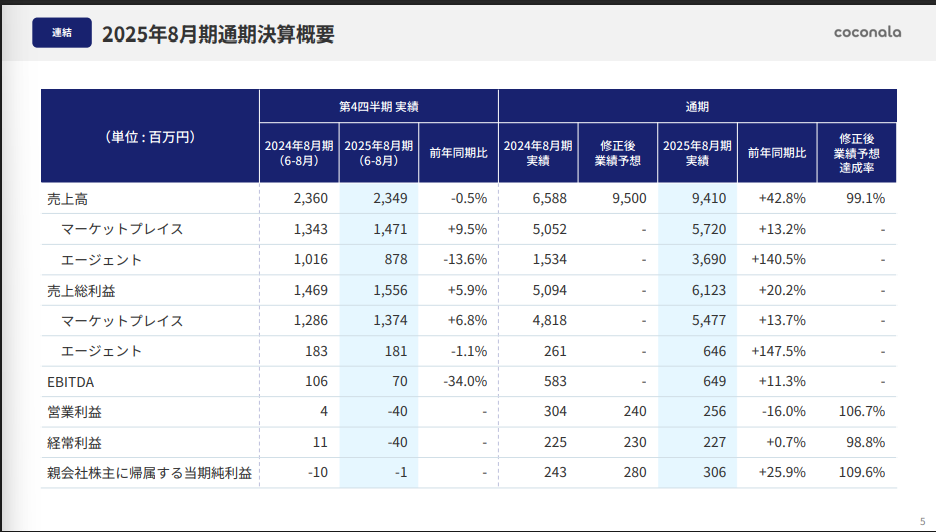Click the 9,410 full-year sales value
Viewport: 936px width, 532px height.
click(x=708, y=198)
